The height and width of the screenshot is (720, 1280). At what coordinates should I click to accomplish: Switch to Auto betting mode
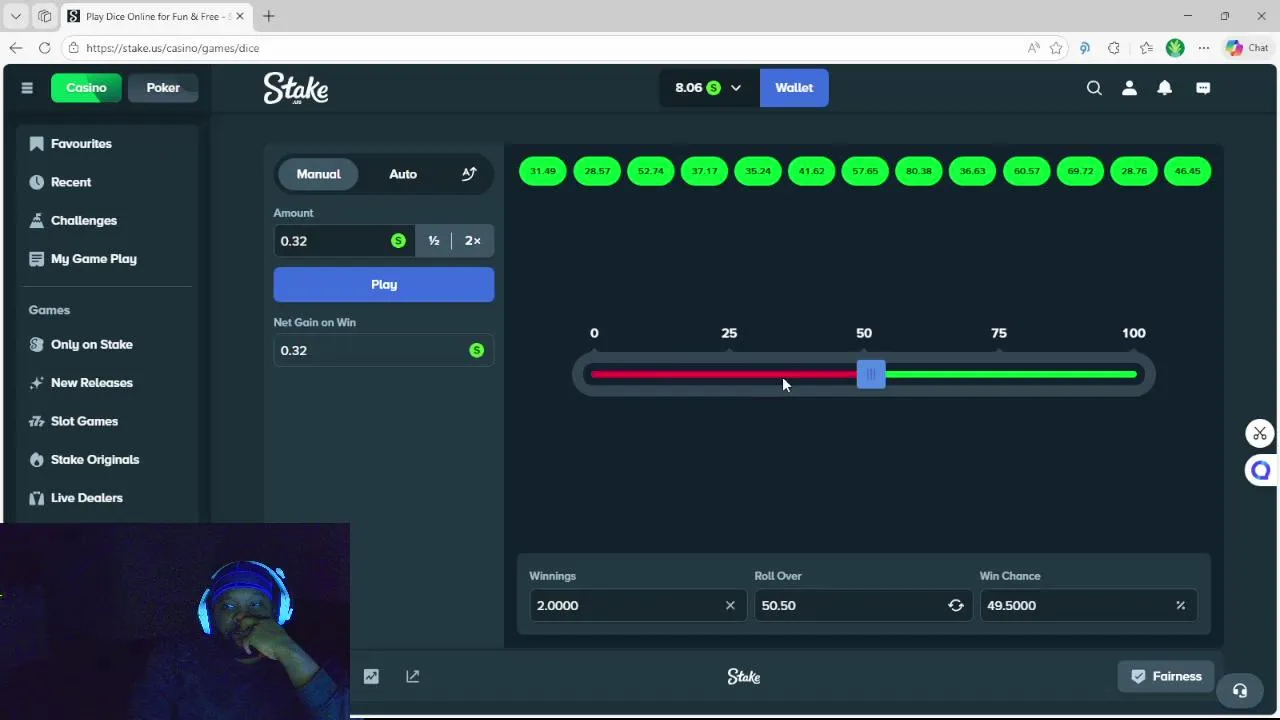[x=403, y=174]
